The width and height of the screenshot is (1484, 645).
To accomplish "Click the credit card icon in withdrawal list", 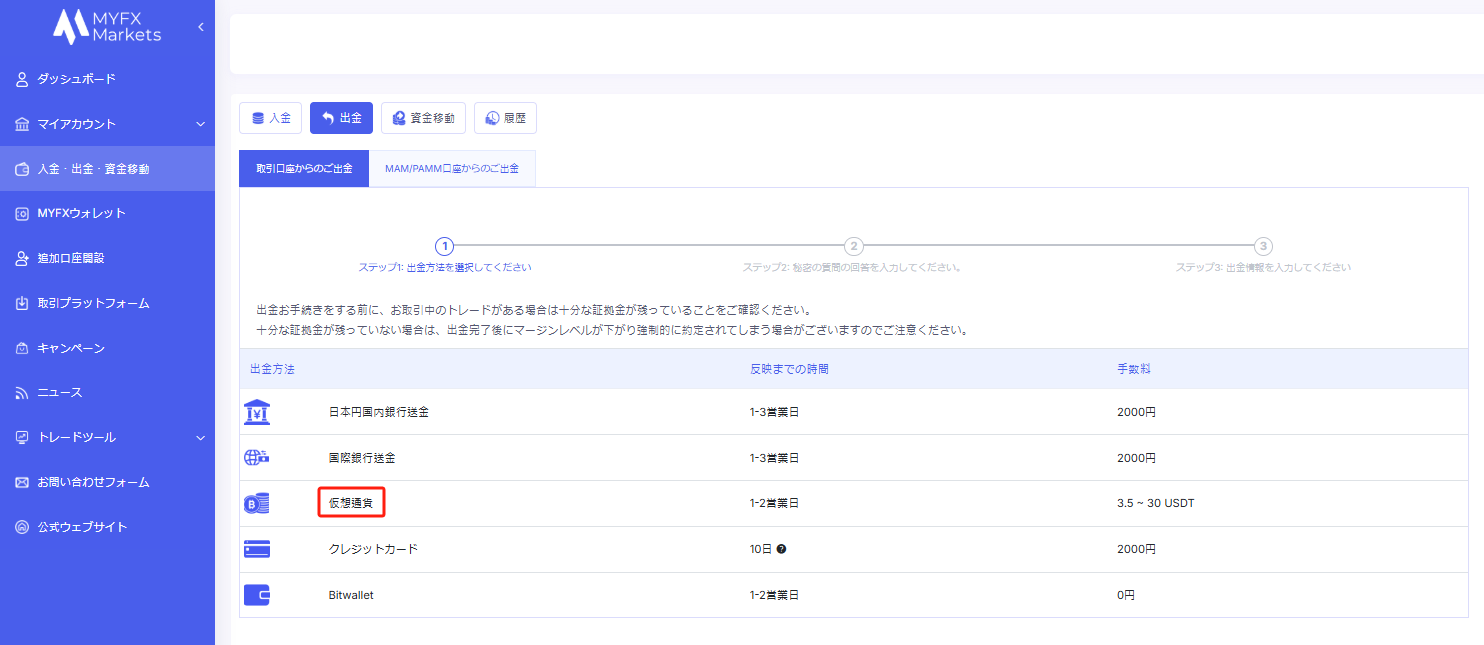I will [257, 549].
